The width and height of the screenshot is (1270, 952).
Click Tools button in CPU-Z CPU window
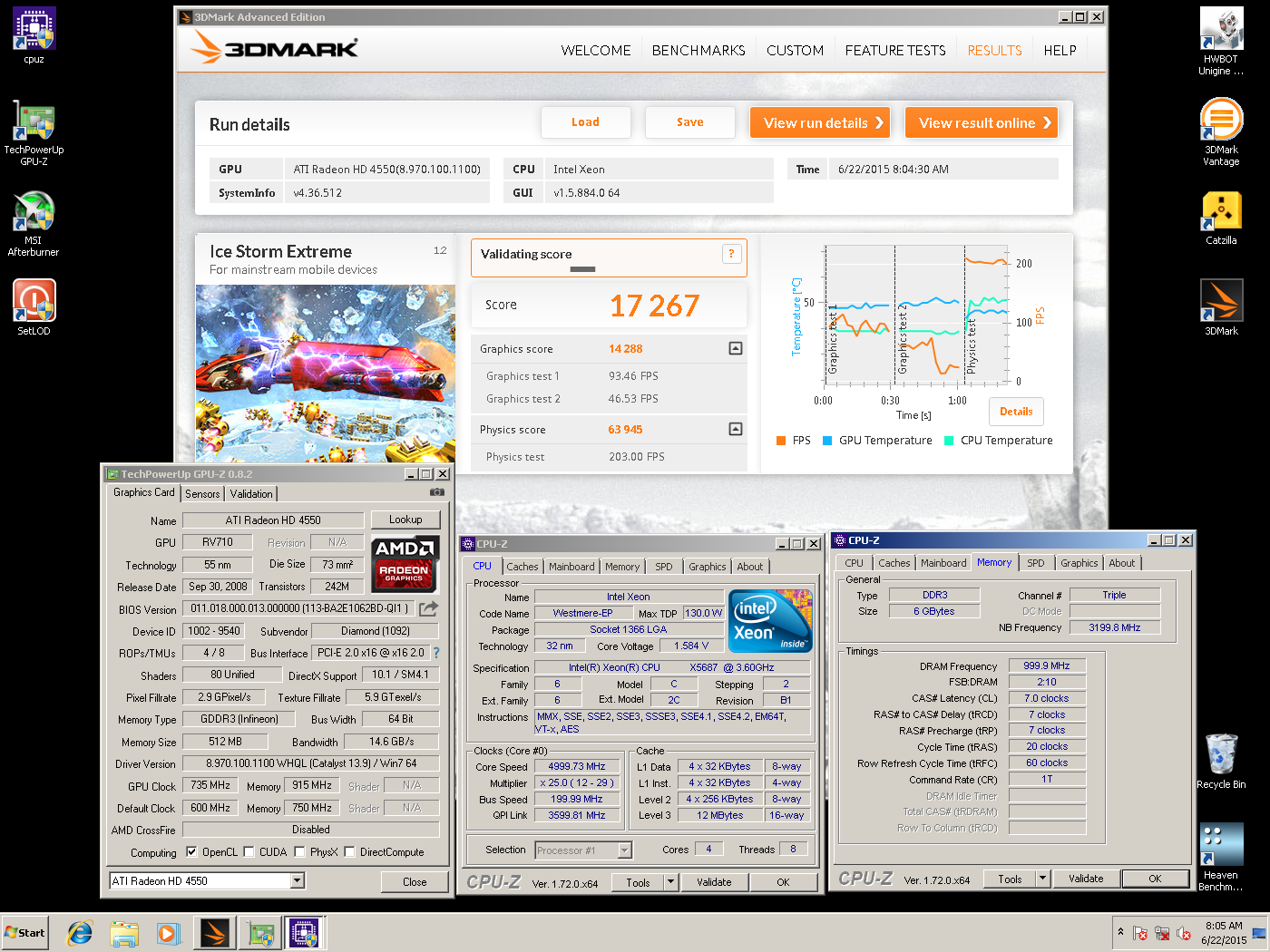coord(638,882)
